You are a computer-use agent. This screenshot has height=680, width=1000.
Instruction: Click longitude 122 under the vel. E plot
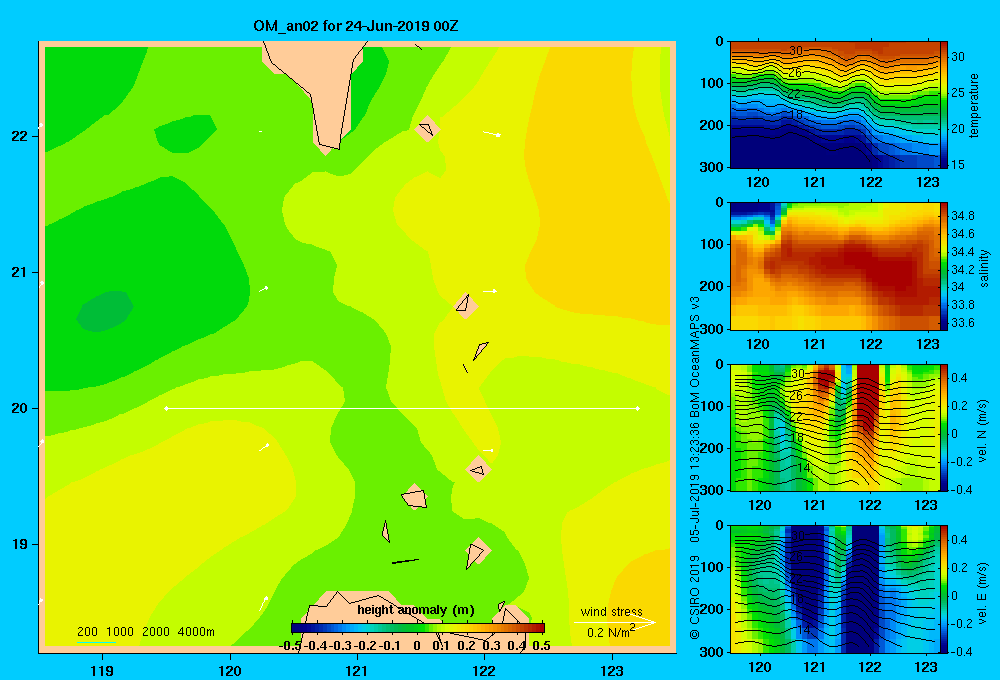pos(870,667)
